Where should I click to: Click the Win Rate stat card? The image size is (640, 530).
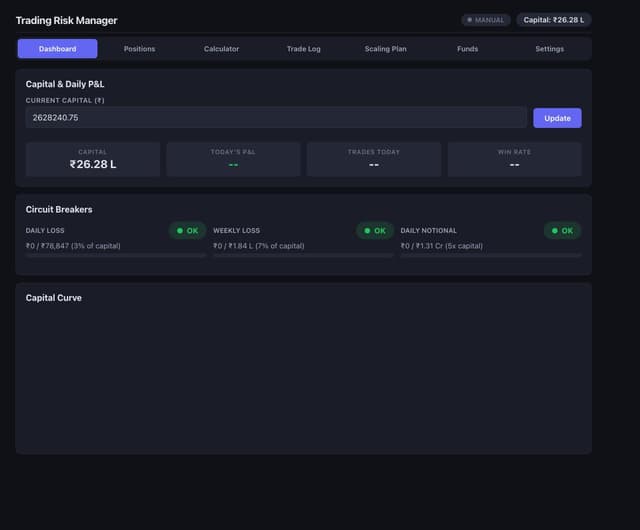(x=514, y=159)
